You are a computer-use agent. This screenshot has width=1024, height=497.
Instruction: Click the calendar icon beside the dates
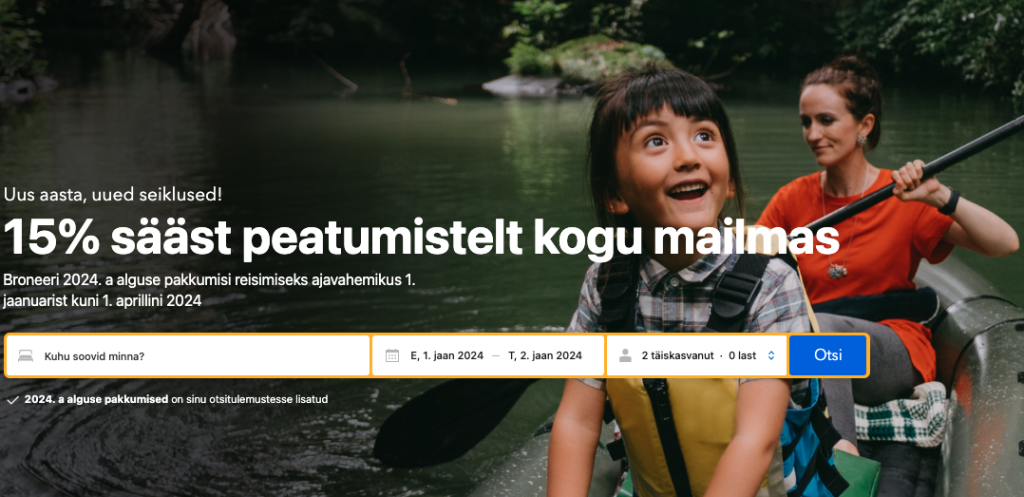tap(392, 355)
